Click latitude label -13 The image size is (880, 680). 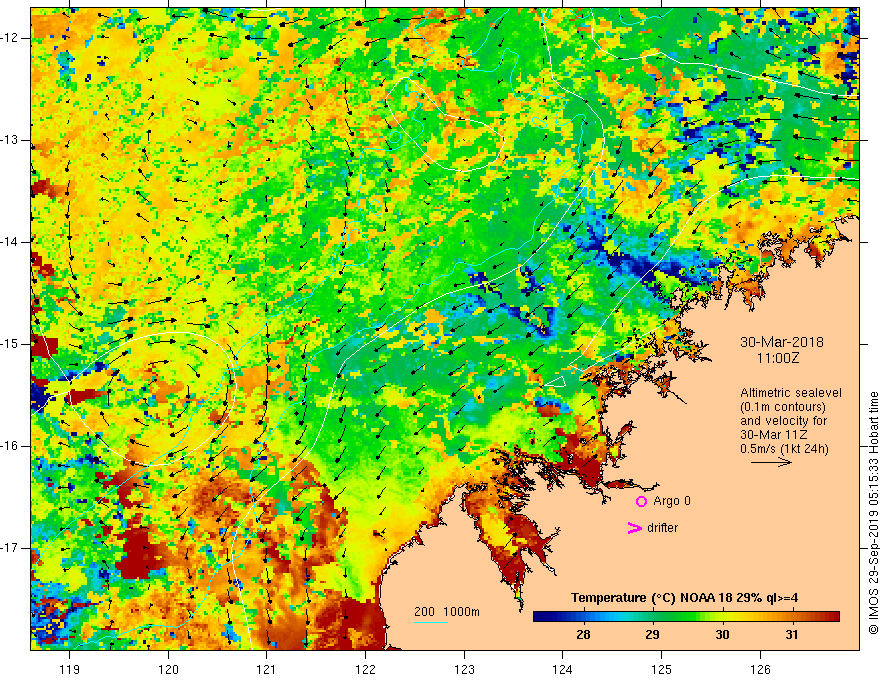pos(10,140)
